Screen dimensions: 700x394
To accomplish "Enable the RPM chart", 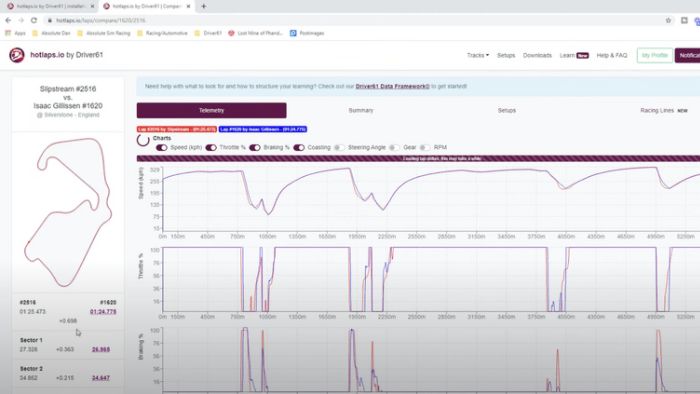I will tap(425, 147).
